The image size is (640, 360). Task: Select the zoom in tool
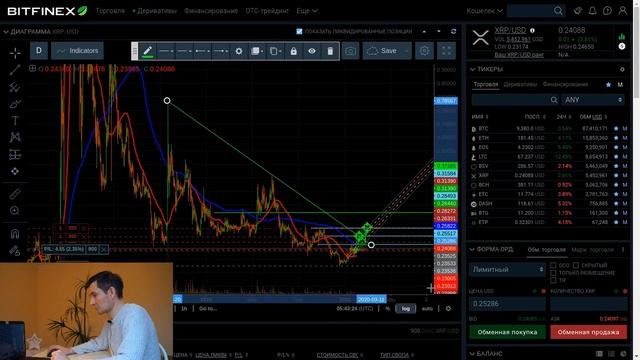point(15,211)
